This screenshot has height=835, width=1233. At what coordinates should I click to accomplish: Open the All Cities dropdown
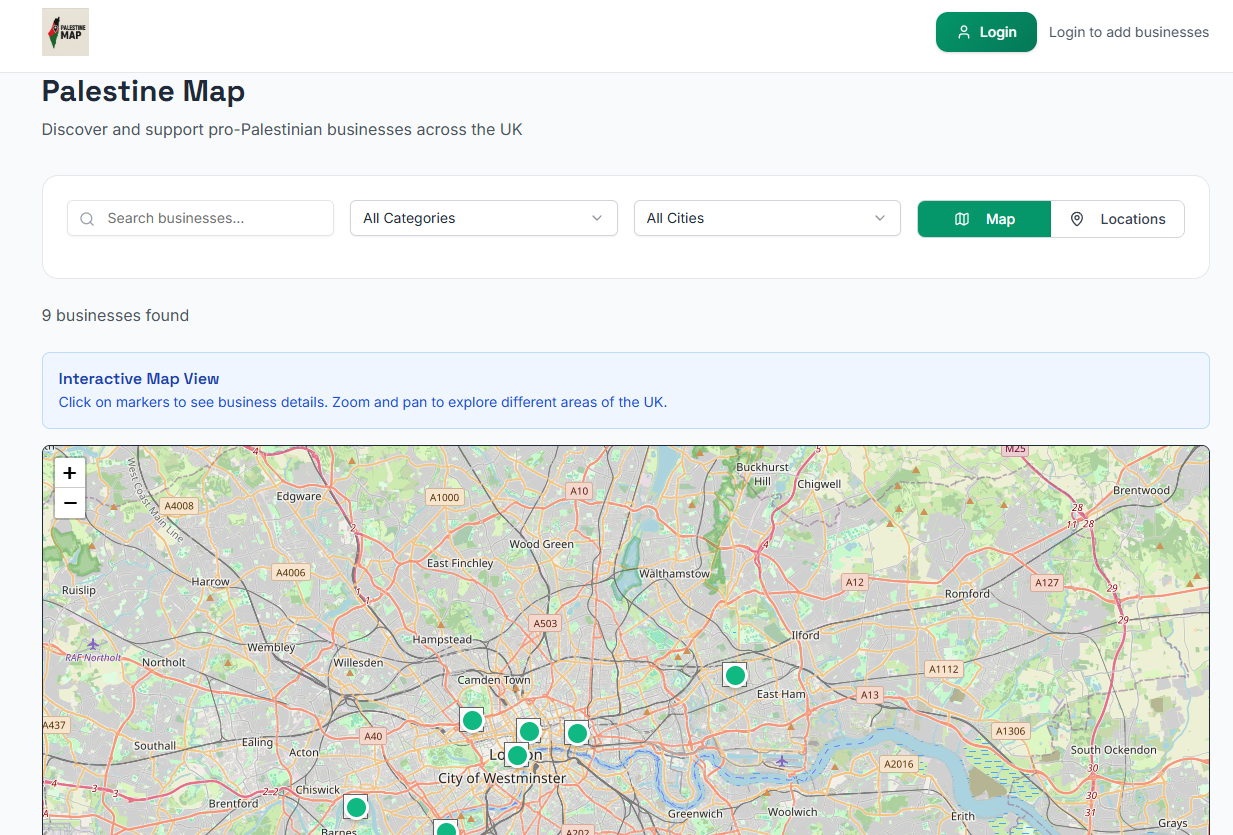(x=767, y=218)
